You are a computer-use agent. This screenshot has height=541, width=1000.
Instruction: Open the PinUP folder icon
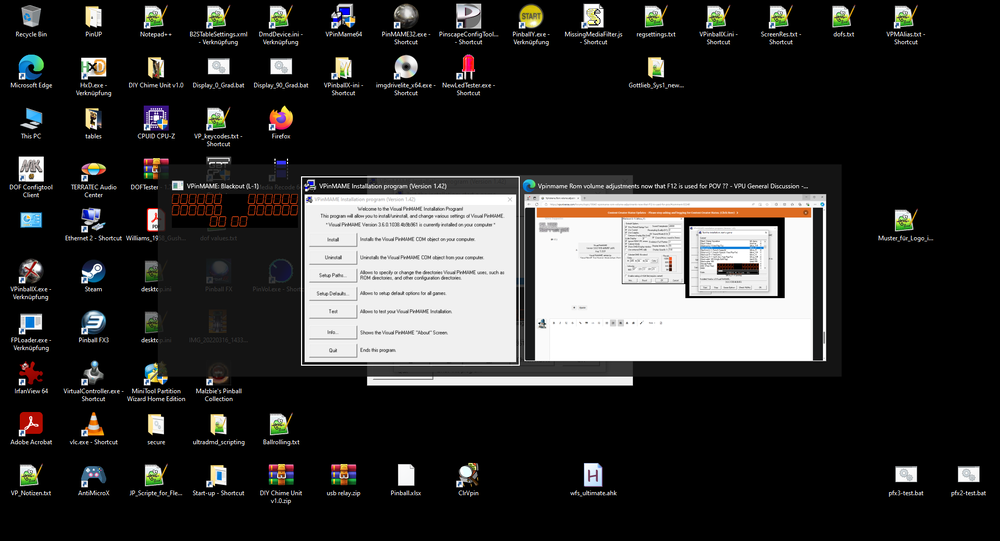tap(93, 17)
